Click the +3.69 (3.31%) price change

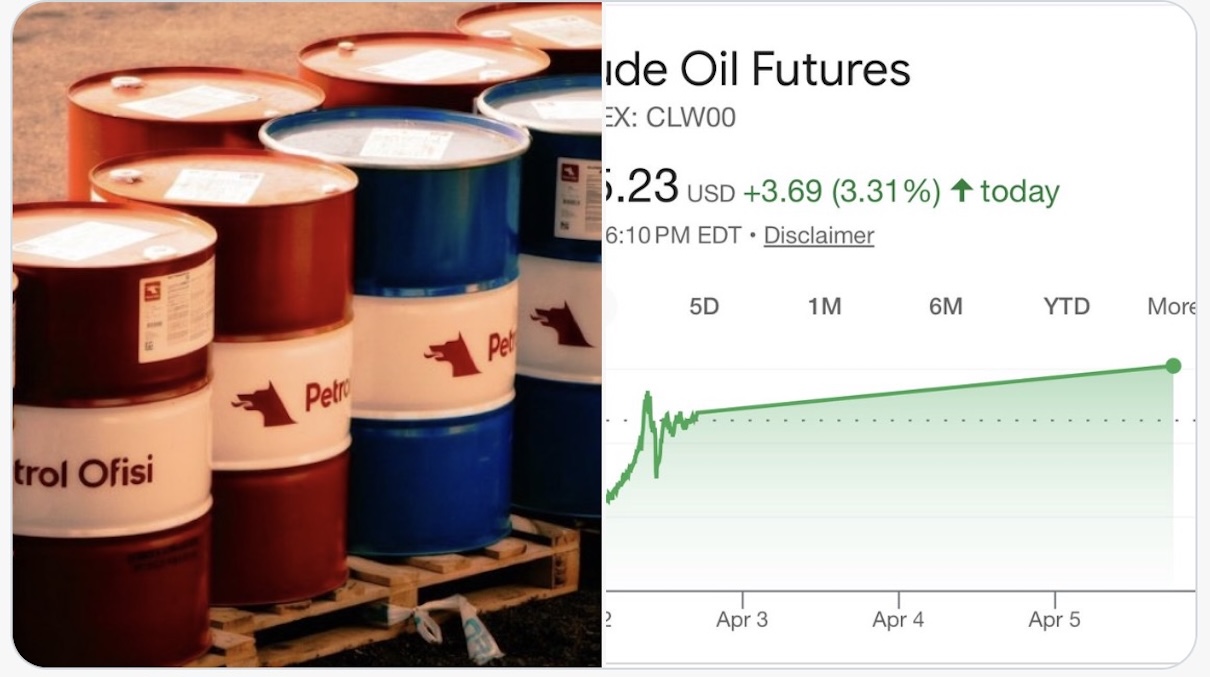tap(841, 191)
